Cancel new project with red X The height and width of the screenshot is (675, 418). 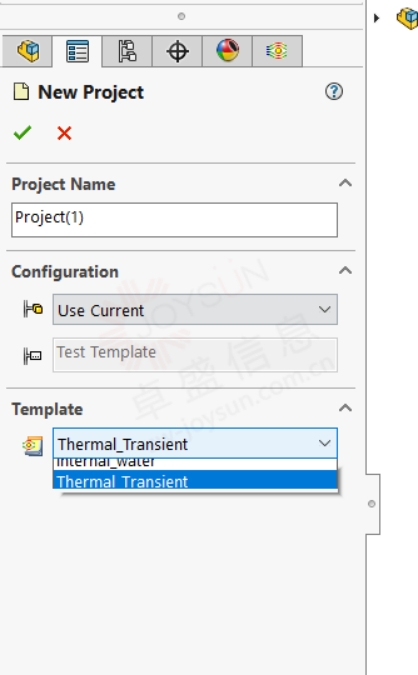64,133
